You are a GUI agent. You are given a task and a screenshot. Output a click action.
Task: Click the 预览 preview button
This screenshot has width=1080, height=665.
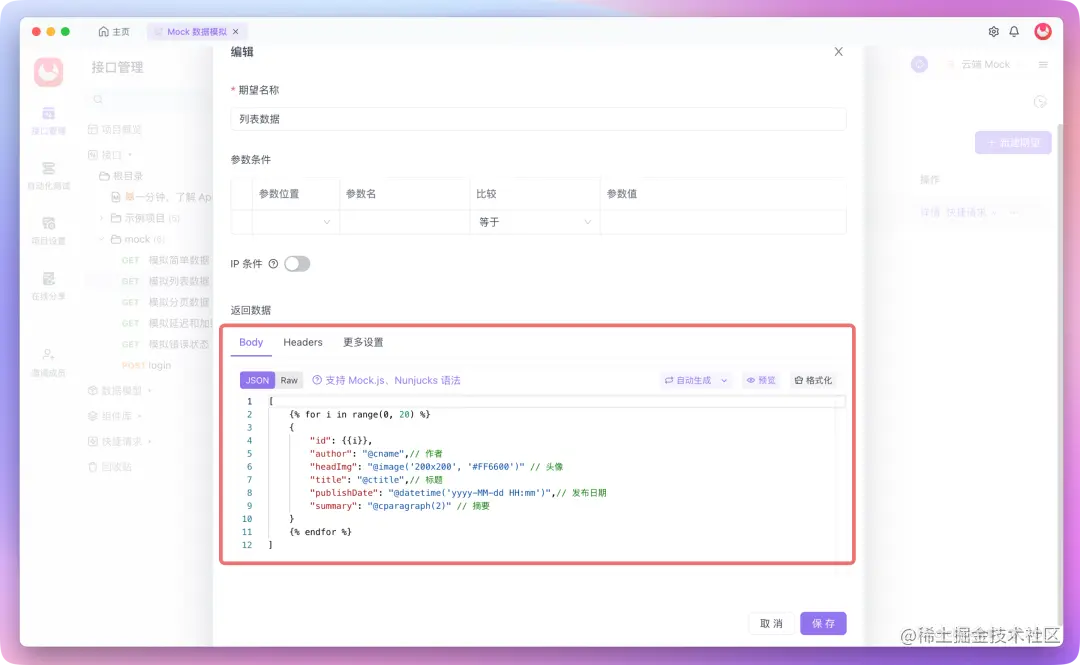[x=761, y=380]
